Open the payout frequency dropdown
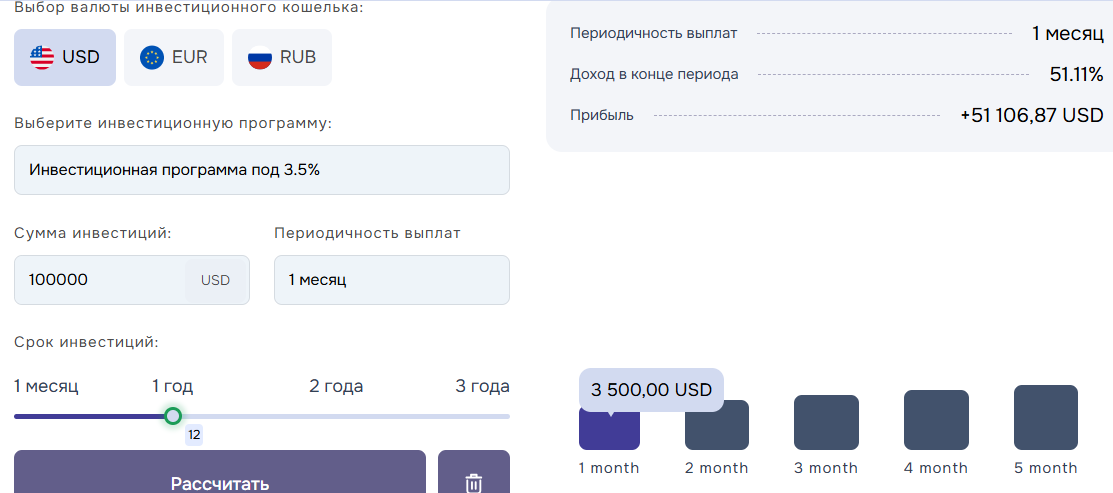The width and height of the screenshot is (1113, 493). click(392, 280)
